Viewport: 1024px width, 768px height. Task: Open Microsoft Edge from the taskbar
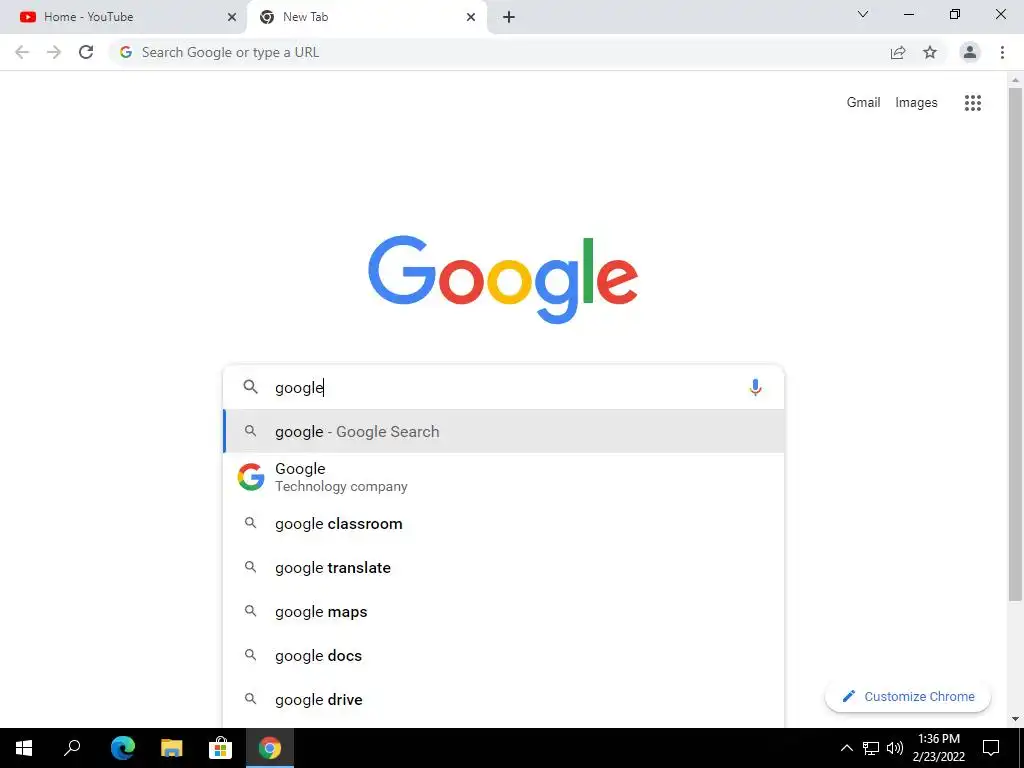pos(122,748)
